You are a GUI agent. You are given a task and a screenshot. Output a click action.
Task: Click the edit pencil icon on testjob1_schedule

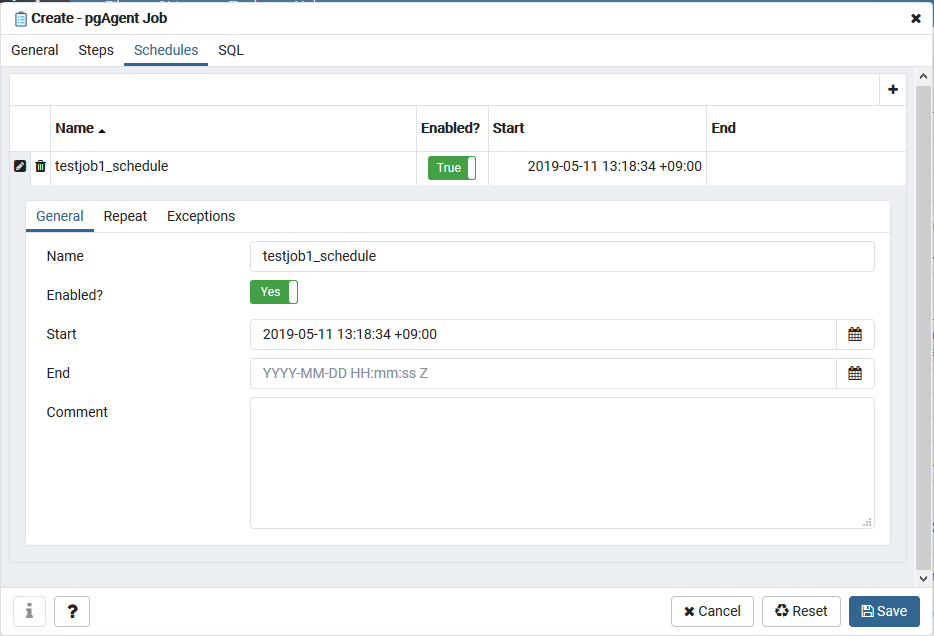(19, 166)
